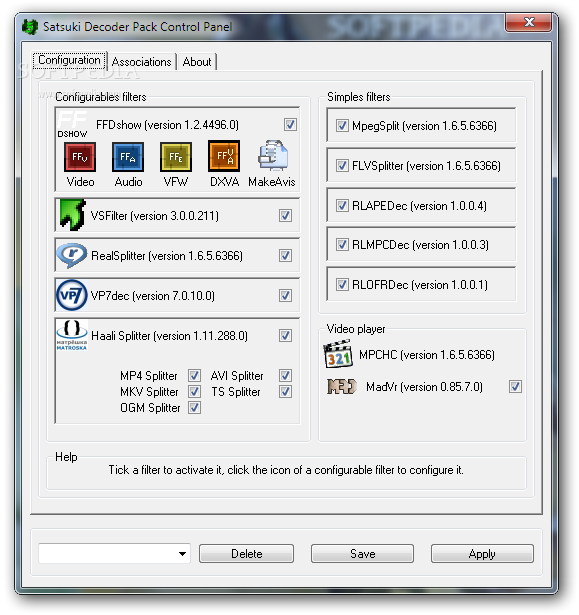Open the About tab
Screen dimensions: 579x615
(x=197, y=62)
